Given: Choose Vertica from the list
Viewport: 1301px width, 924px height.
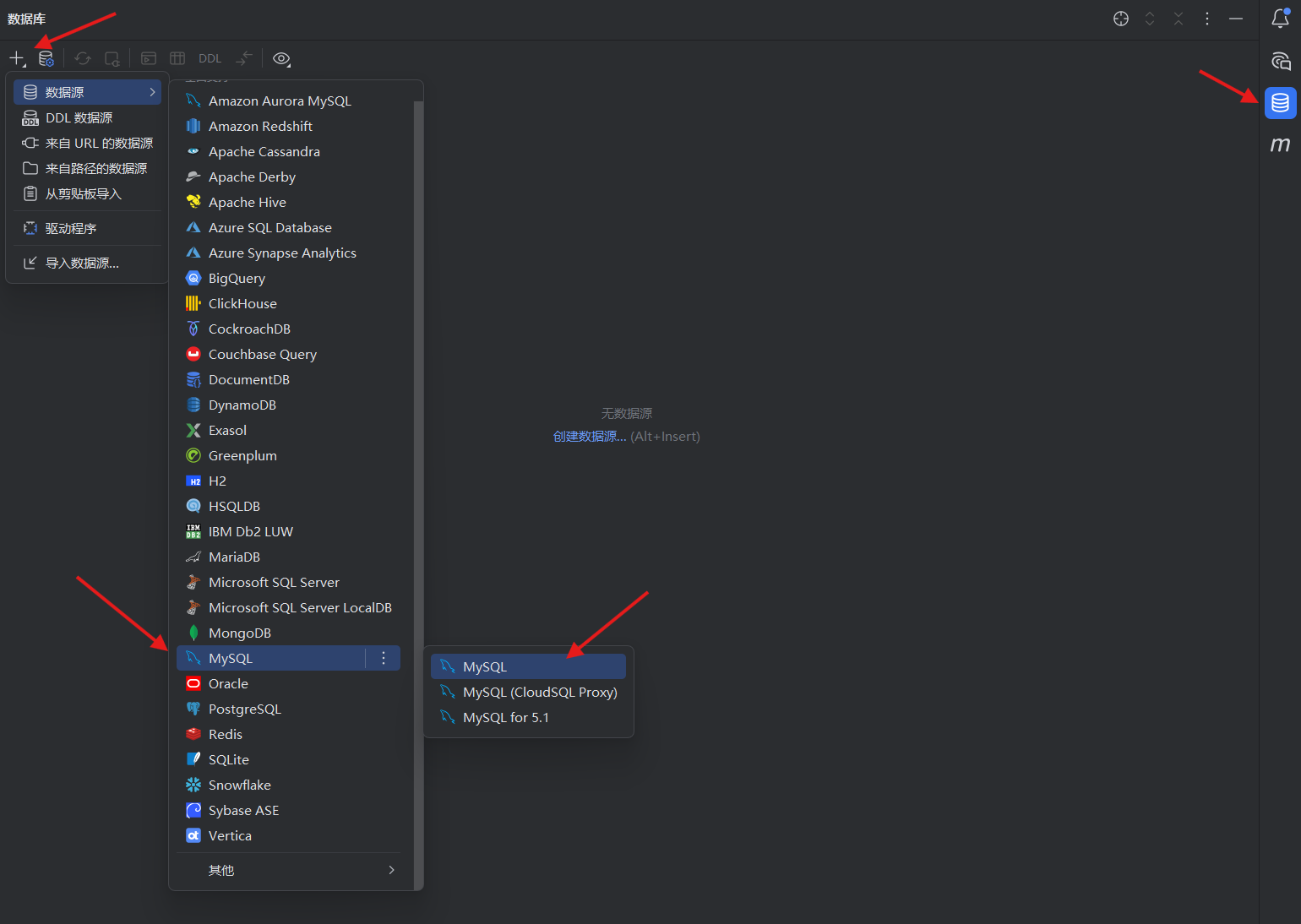Looking at the screenshot, I should click(288, 835).
